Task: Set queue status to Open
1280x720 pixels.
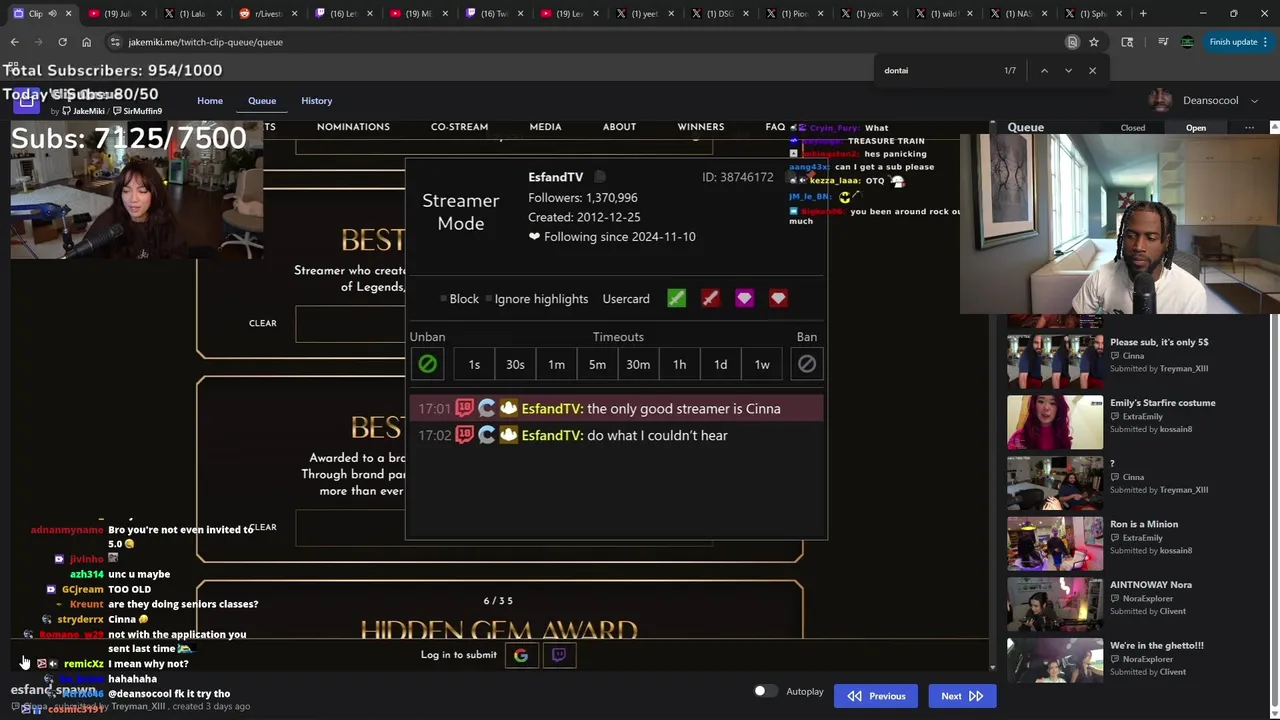Action: pyautogui.click(x=1196, y=128)
